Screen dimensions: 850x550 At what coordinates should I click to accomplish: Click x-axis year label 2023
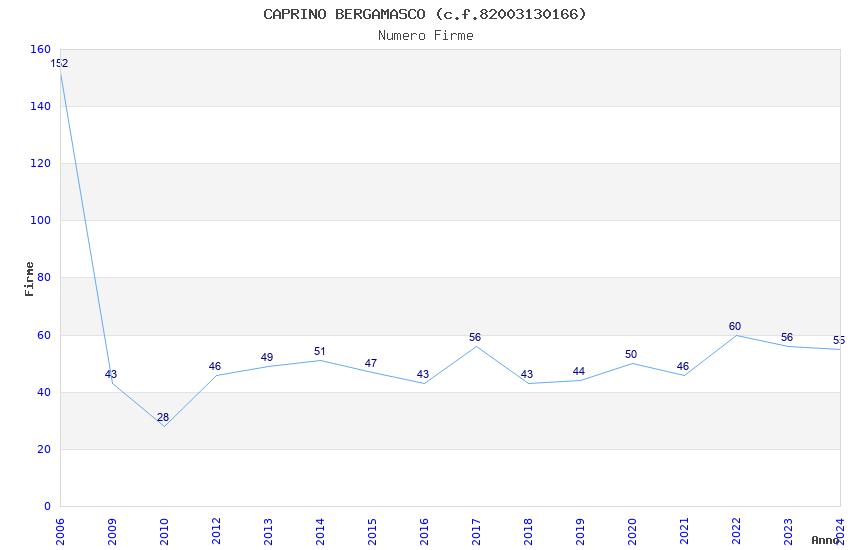789,532
